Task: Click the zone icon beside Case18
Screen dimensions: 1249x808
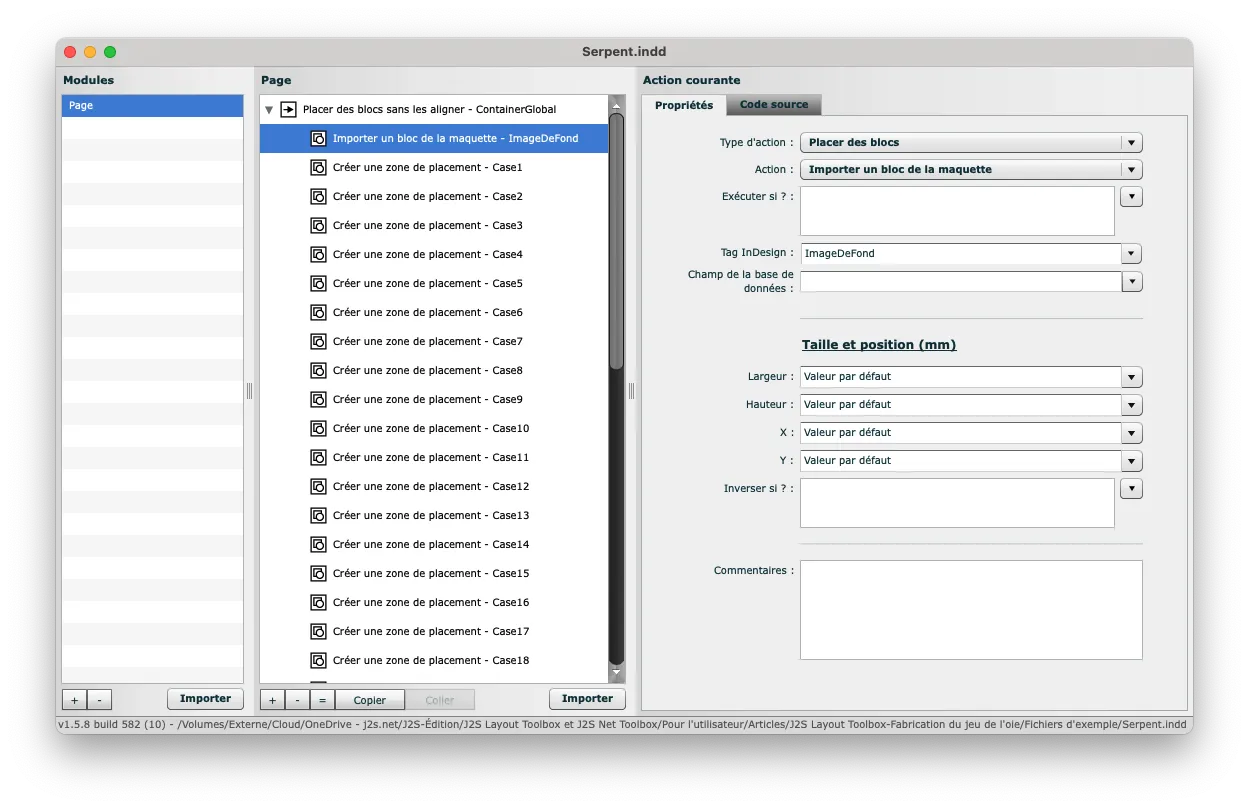Action: 318,660
